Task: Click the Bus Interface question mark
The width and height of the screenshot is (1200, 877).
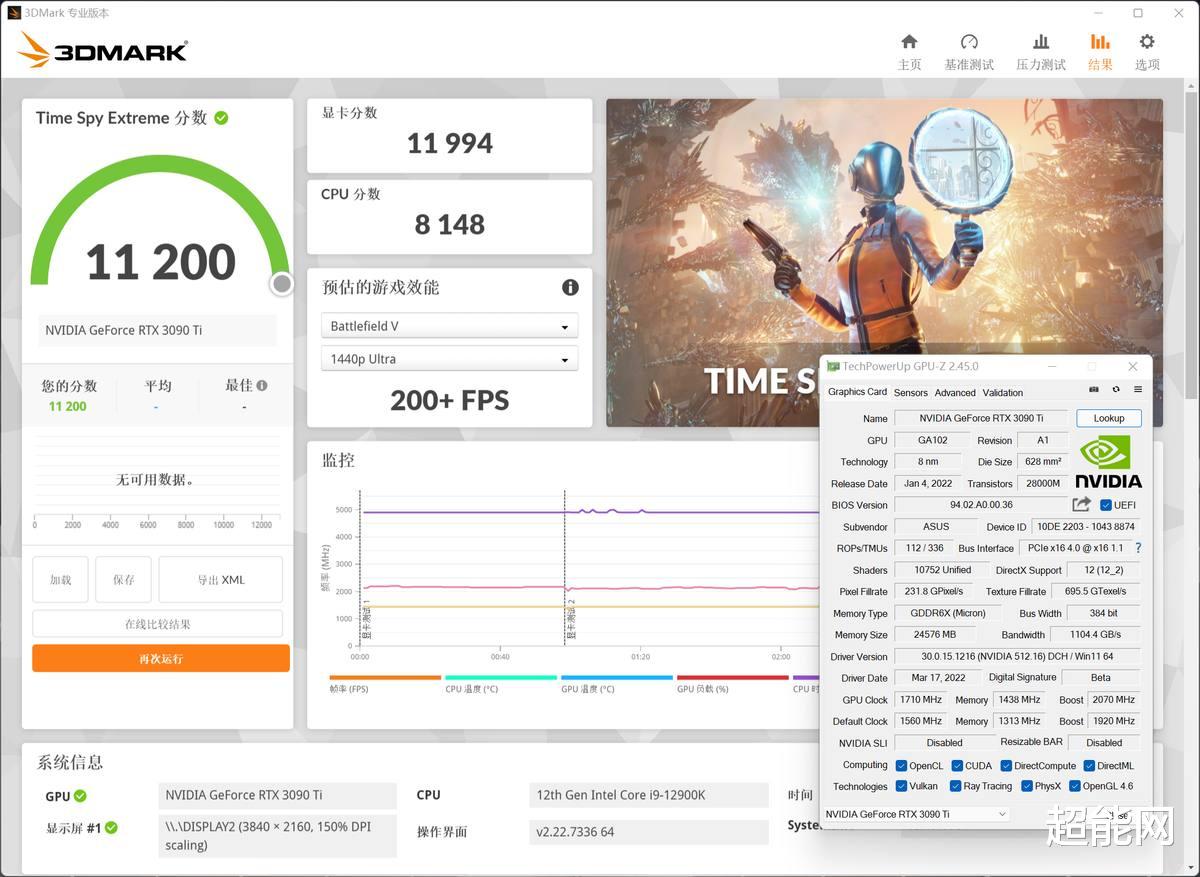Action: [1138, 548]
